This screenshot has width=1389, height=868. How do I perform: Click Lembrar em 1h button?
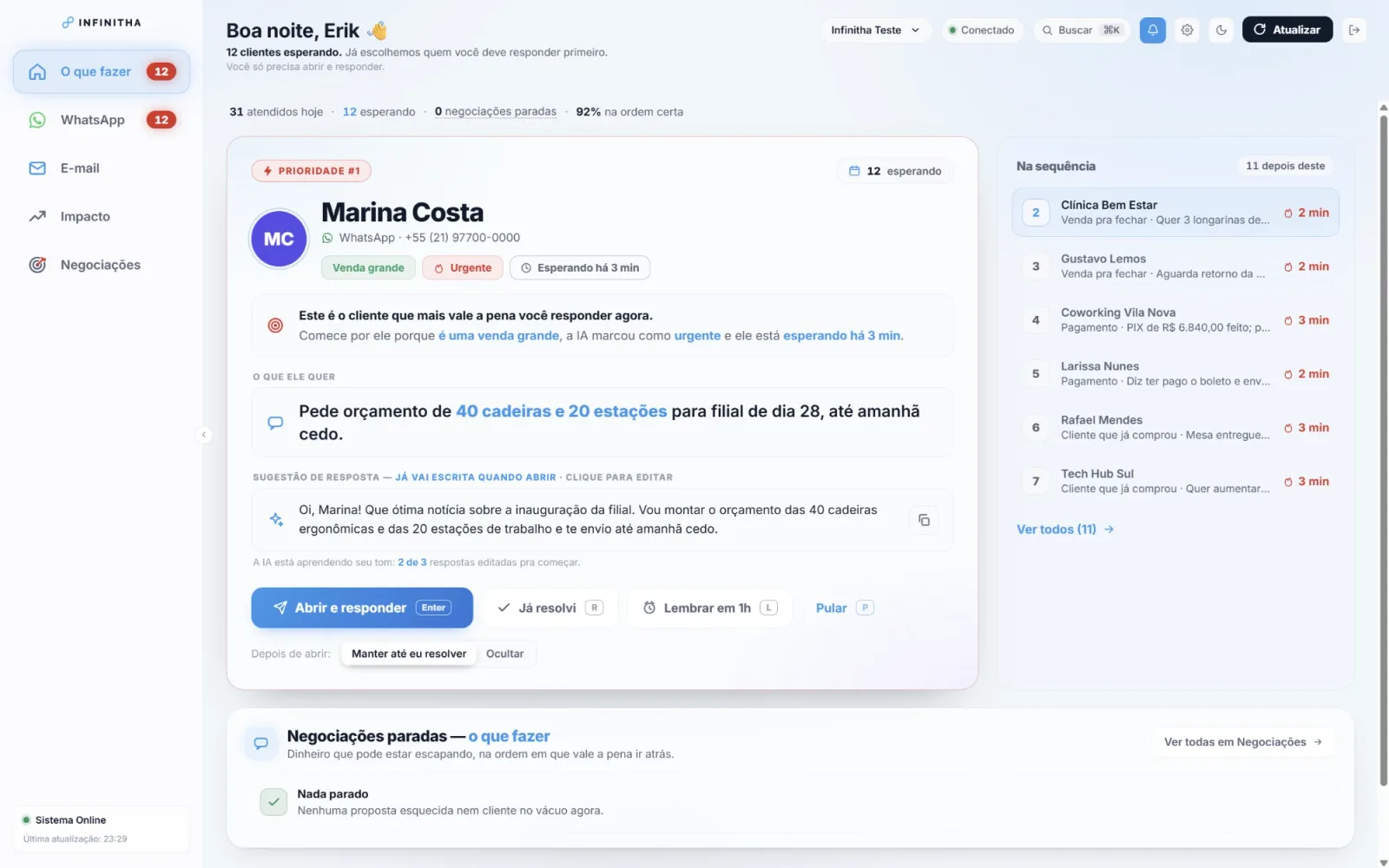click(x=709, y=608)
